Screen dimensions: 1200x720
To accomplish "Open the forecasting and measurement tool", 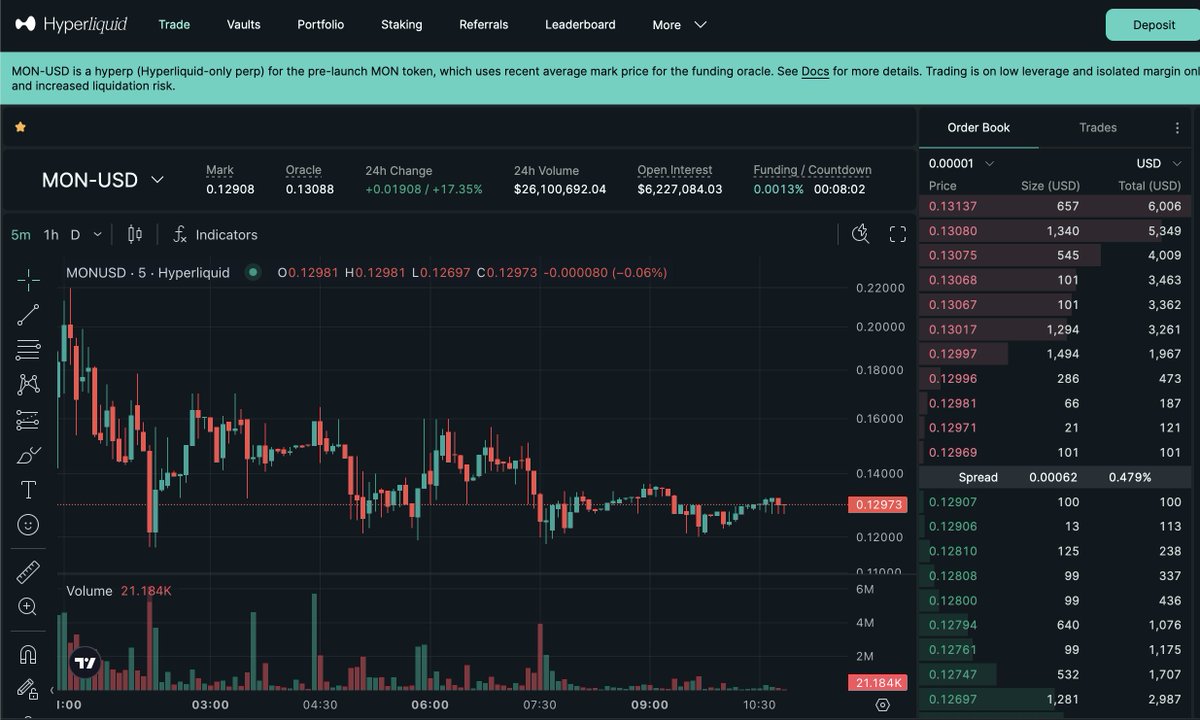I will 28,420.
